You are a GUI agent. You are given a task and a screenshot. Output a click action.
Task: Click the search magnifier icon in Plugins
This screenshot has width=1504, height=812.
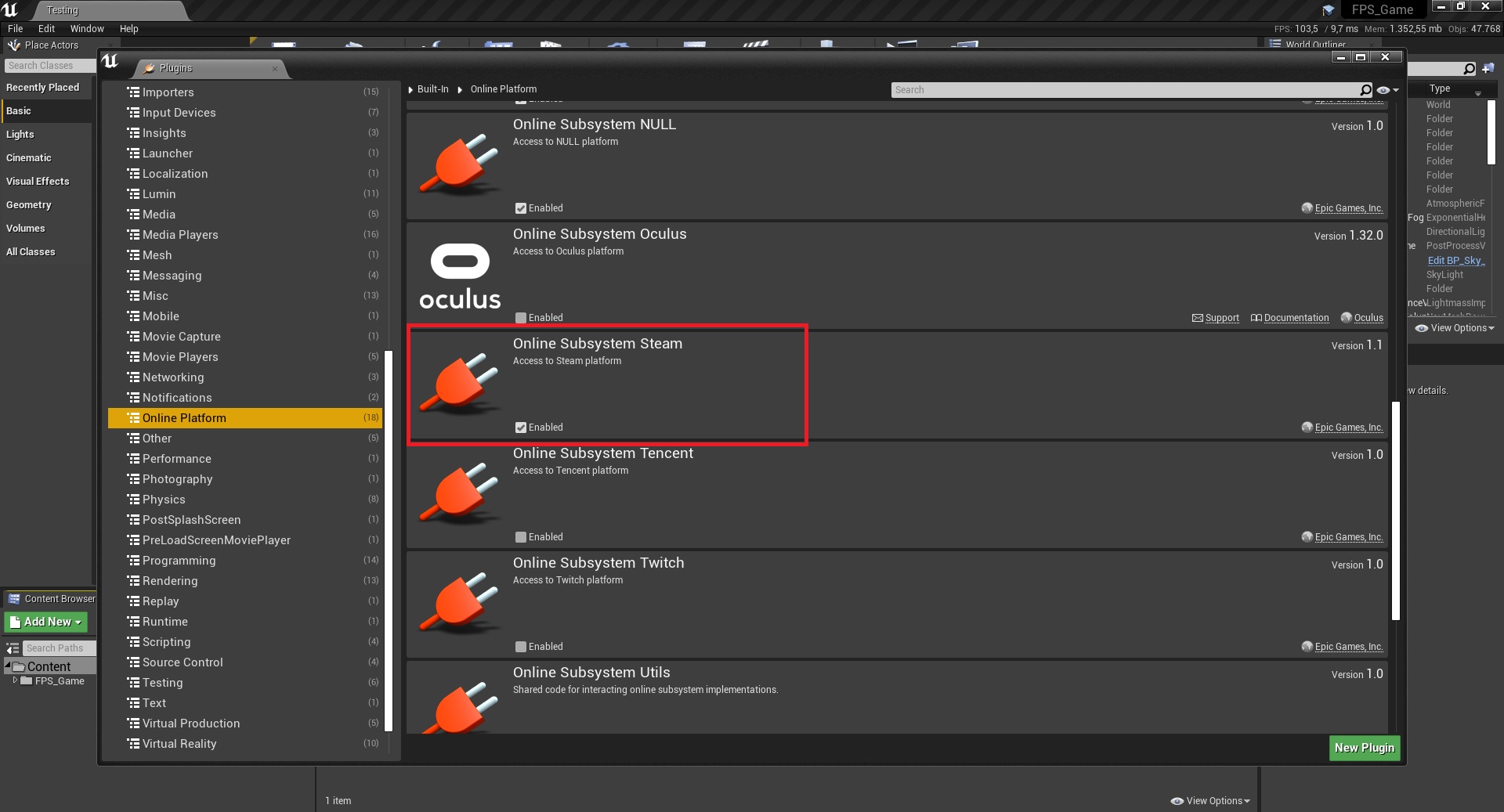click(x=1365, y=90)
